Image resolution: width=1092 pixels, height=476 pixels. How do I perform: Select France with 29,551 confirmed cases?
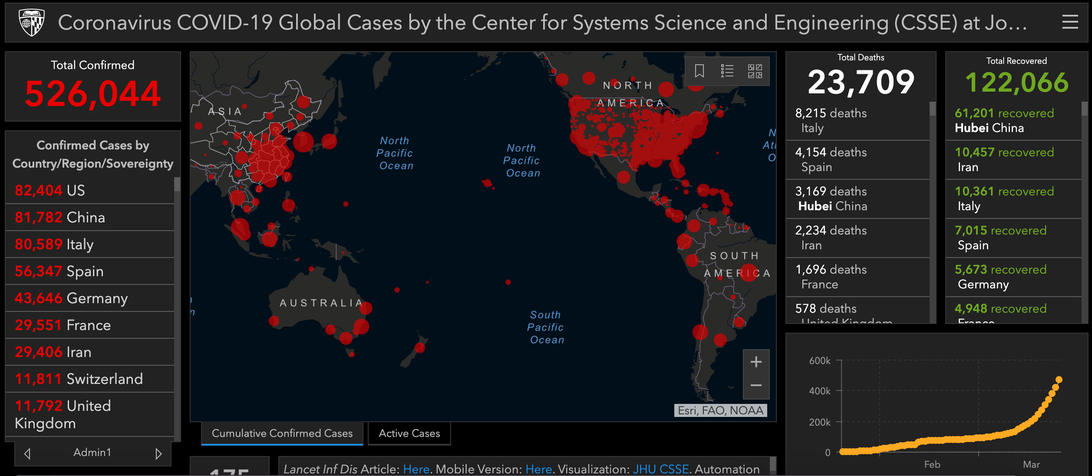point(90,325)
